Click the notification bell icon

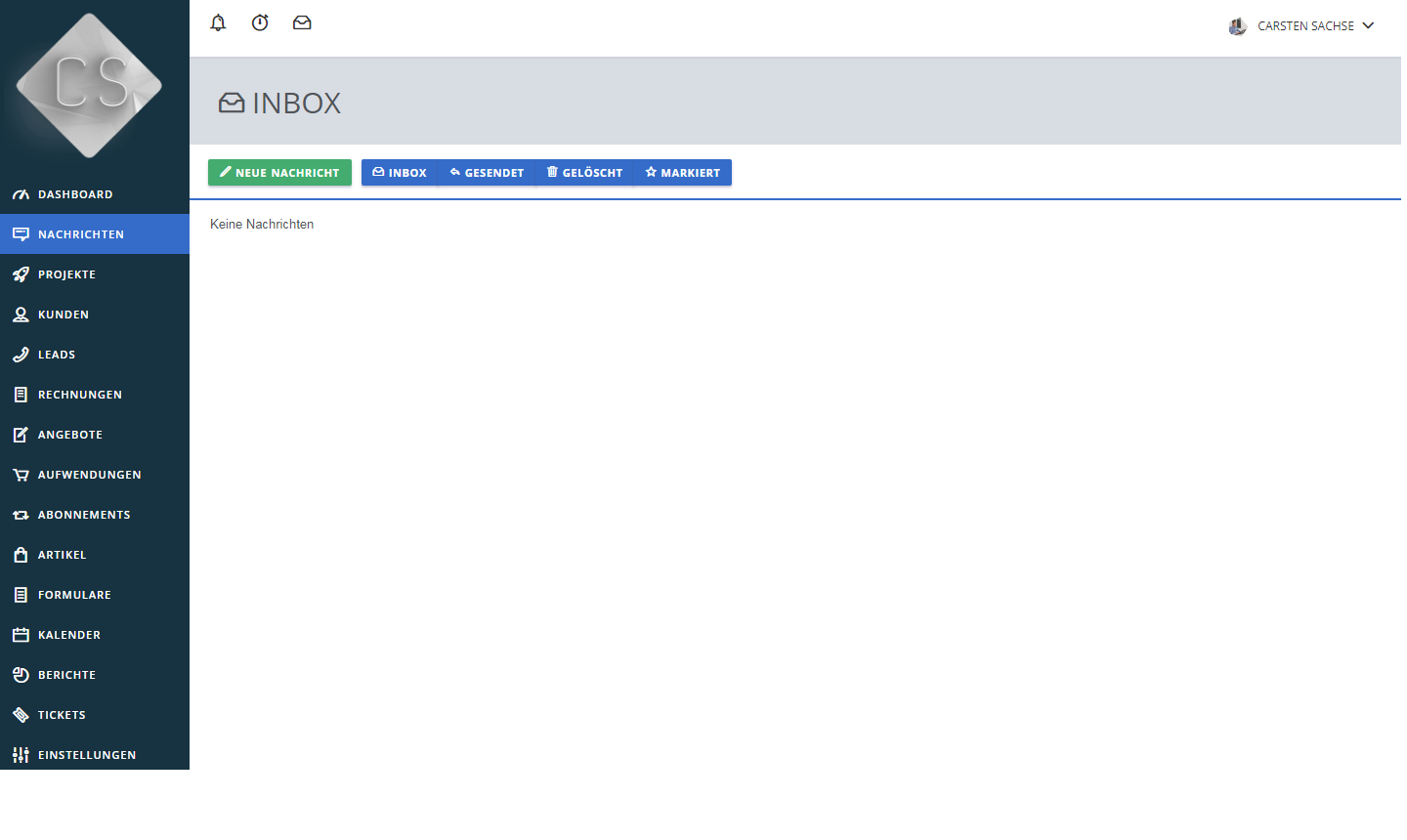[218, 22]
